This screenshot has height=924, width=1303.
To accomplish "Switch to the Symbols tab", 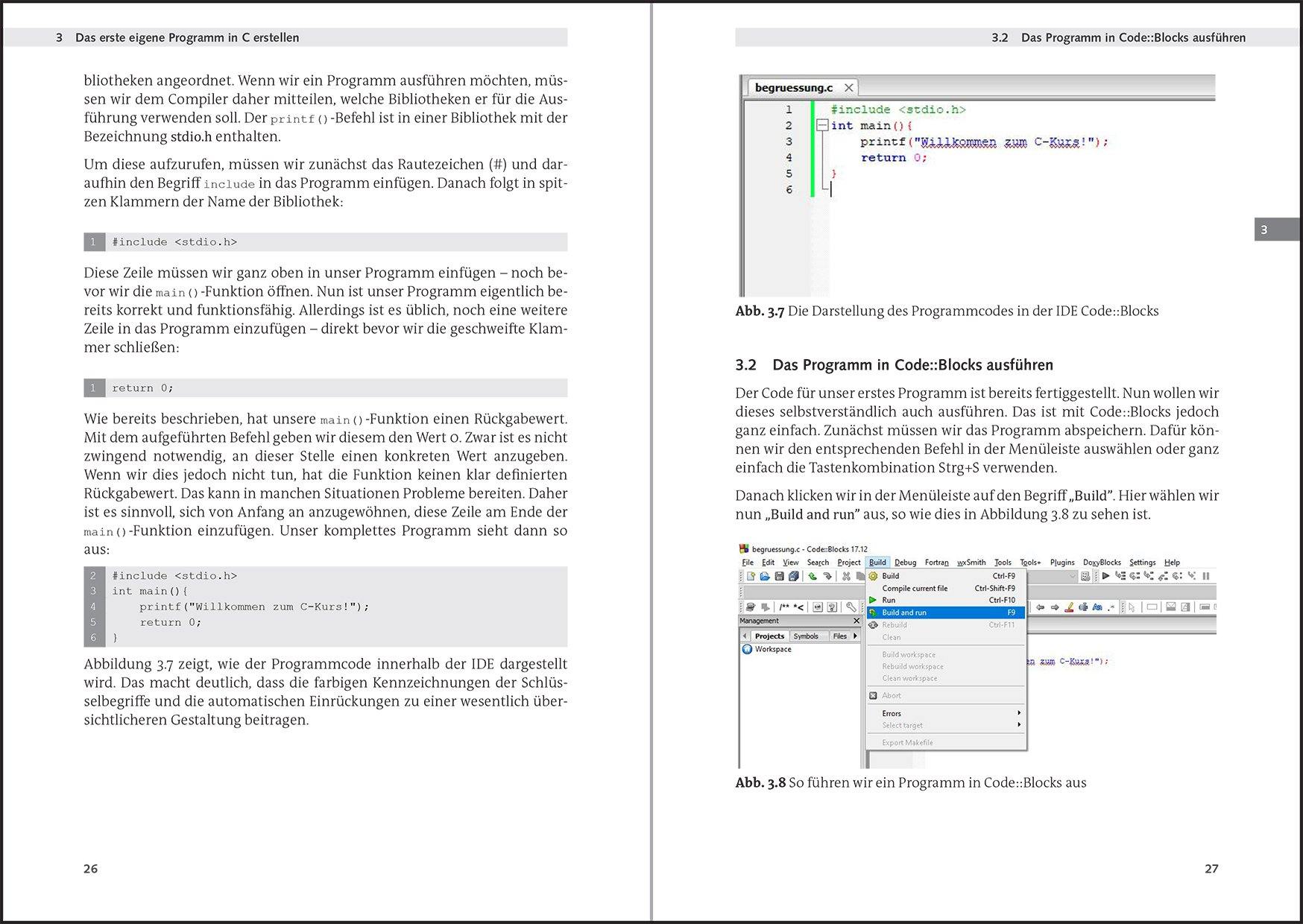I will 805,636.
